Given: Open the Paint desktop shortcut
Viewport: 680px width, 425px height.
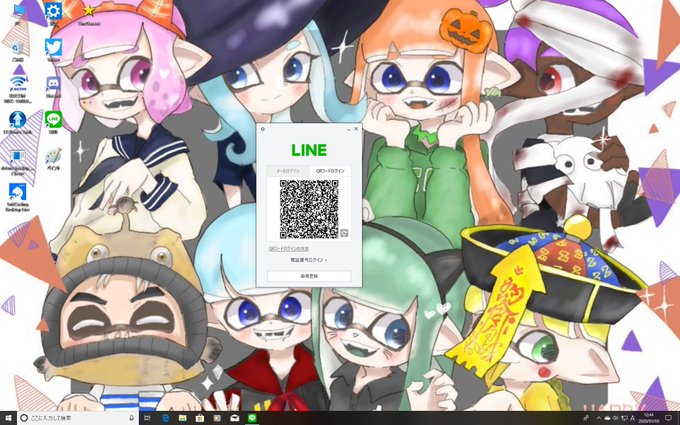Looking at the screenshot, I should click(x=53, y=159).
